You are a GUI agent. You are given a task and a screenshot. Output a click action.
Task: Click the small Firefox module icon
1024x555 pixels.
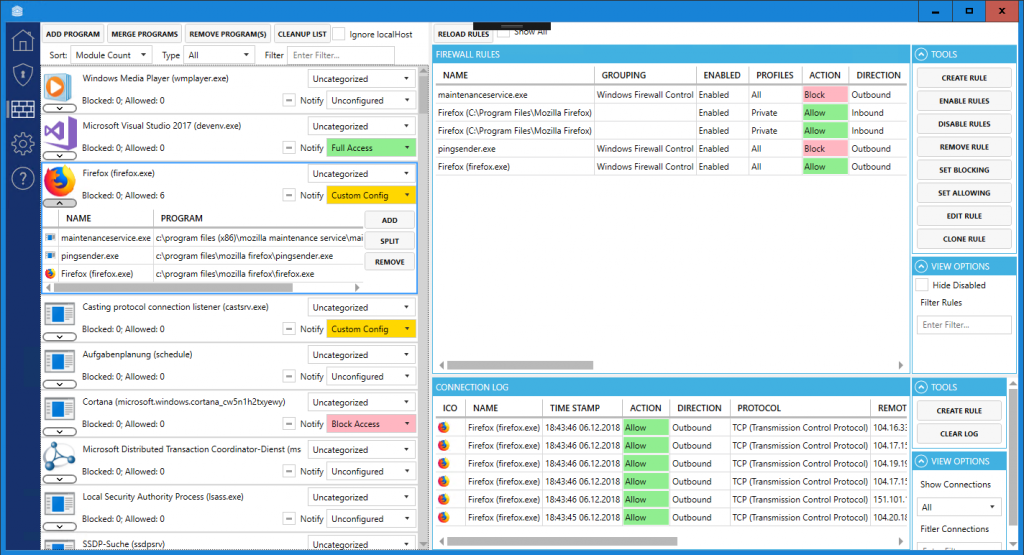pyautogui.click(x=50, y=274)
